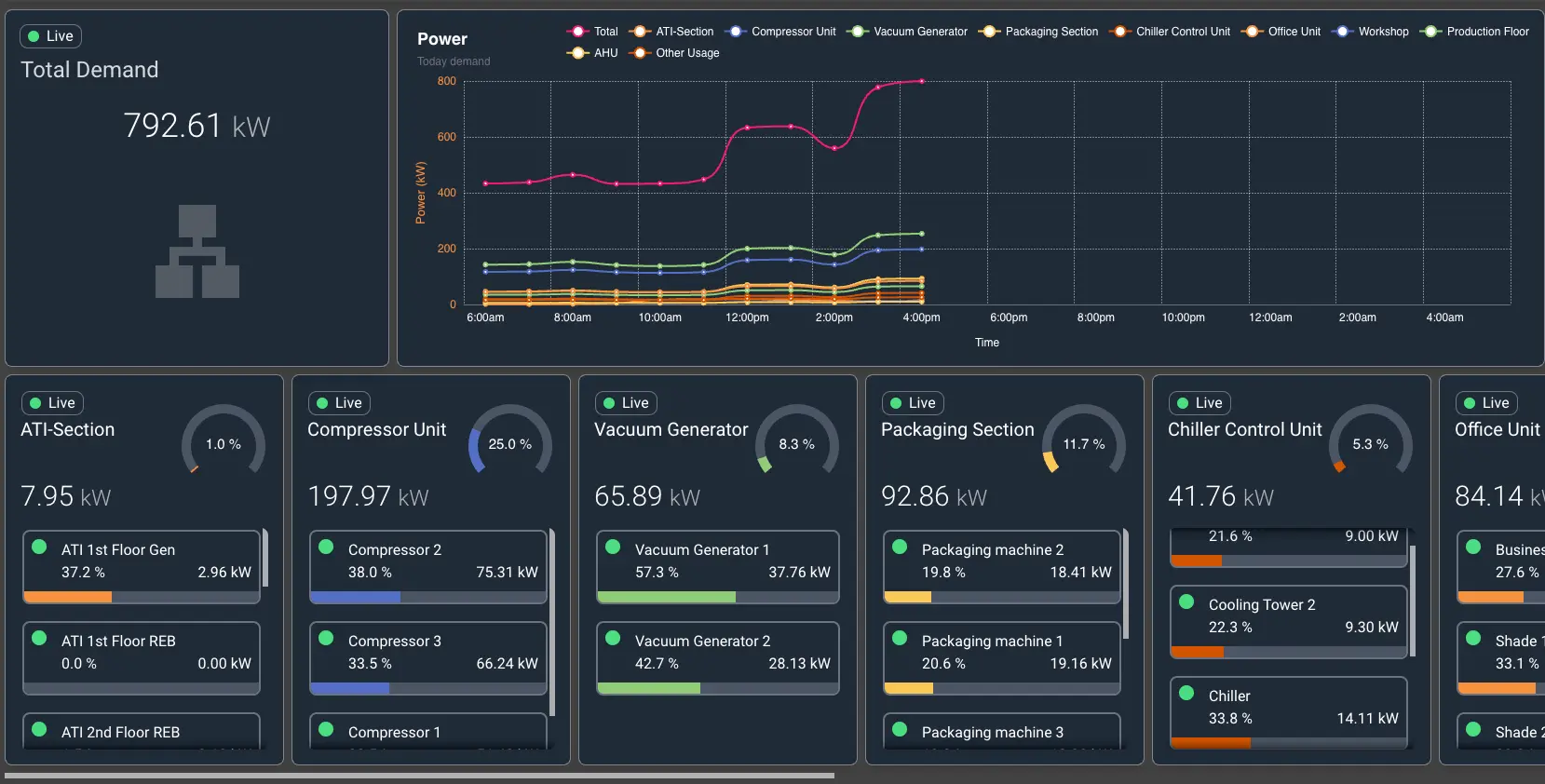Toggle Chiller Control Unit legend entry
This screenshot has height=784, width=1545.
point(1170,32)
